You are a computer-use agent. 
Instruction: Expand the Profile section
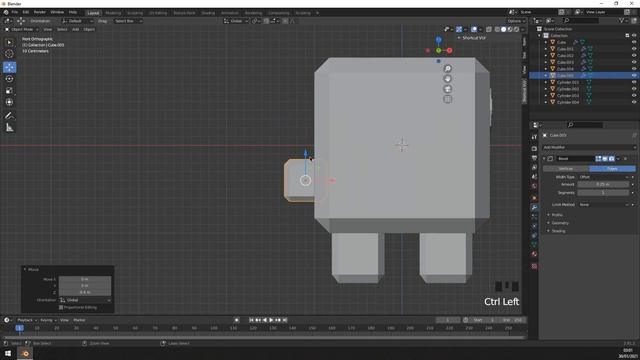point(556,215)
